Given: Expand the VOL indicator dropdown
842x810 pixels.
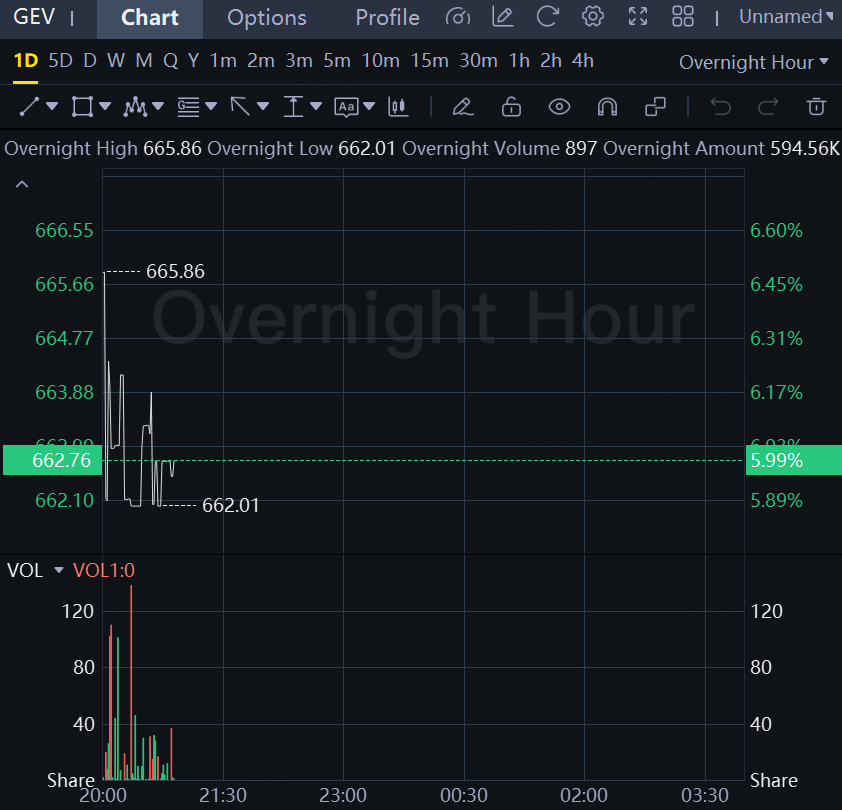Looking at the screenshot, I should click(x=58, y=570).
